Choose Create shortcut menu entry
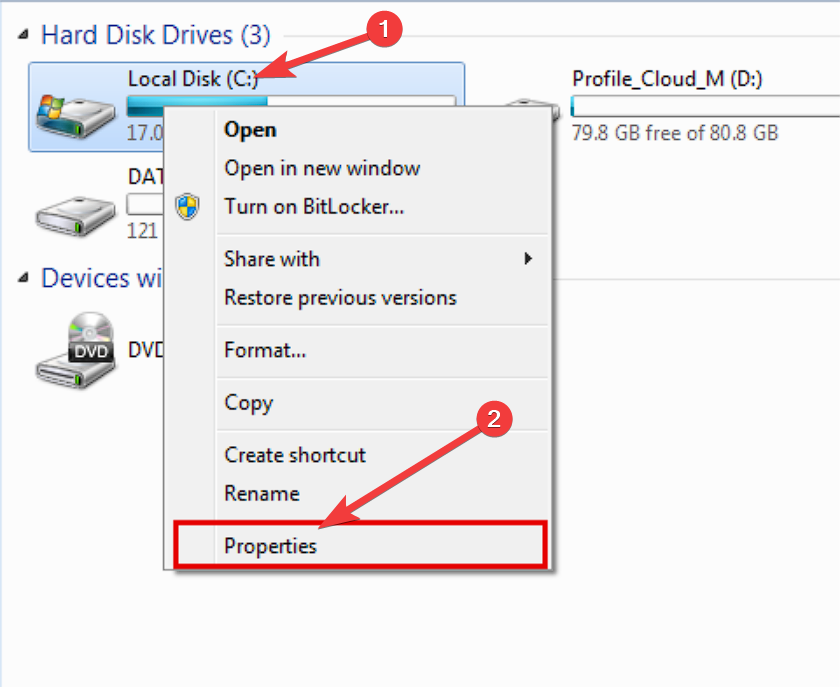The width and height of the screenshot is (840, 687). (x=295, y=455)
